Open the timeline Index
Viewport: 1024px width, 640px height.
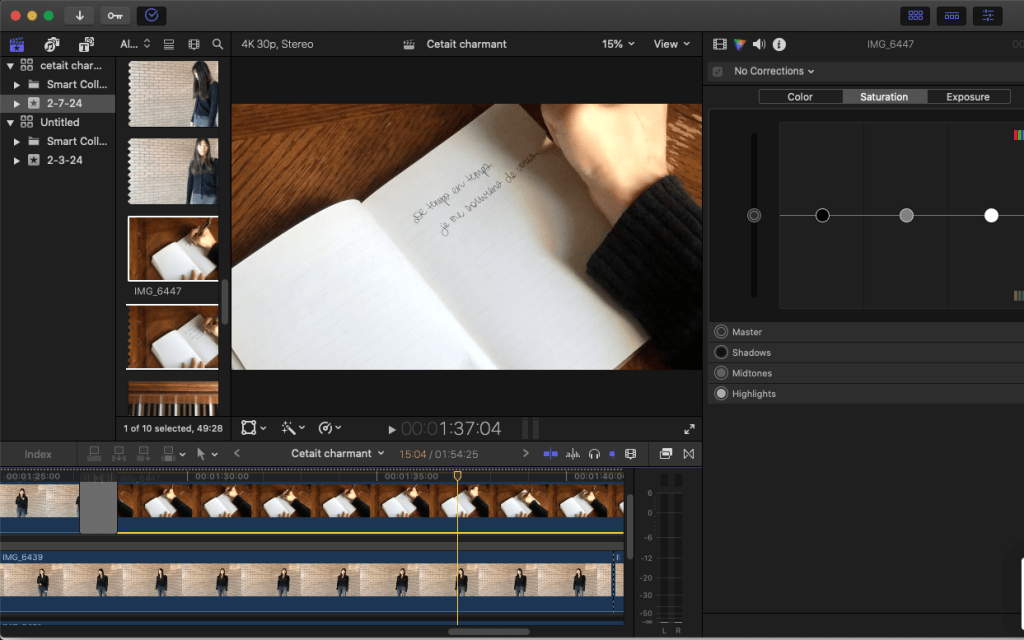38,454
